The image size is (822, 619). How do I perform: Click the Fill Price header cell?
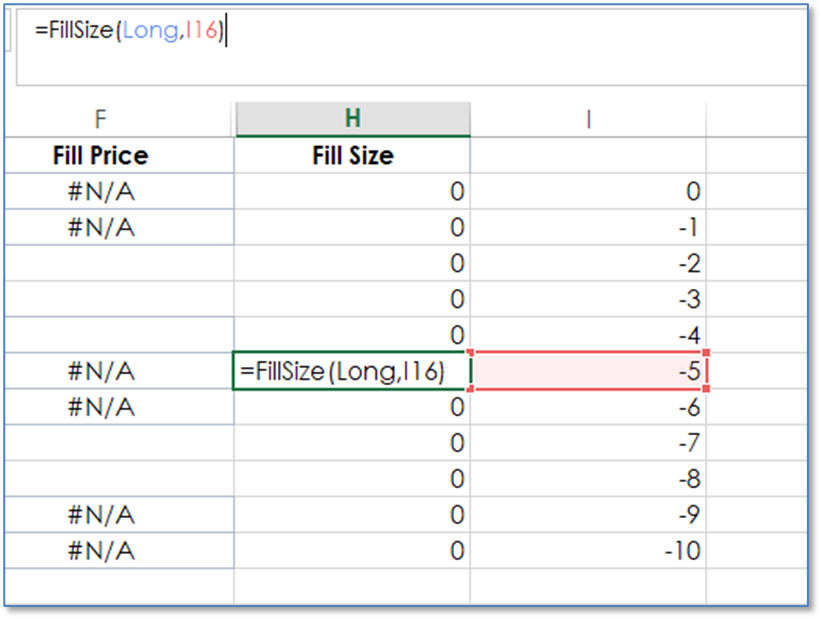point(100,155)
